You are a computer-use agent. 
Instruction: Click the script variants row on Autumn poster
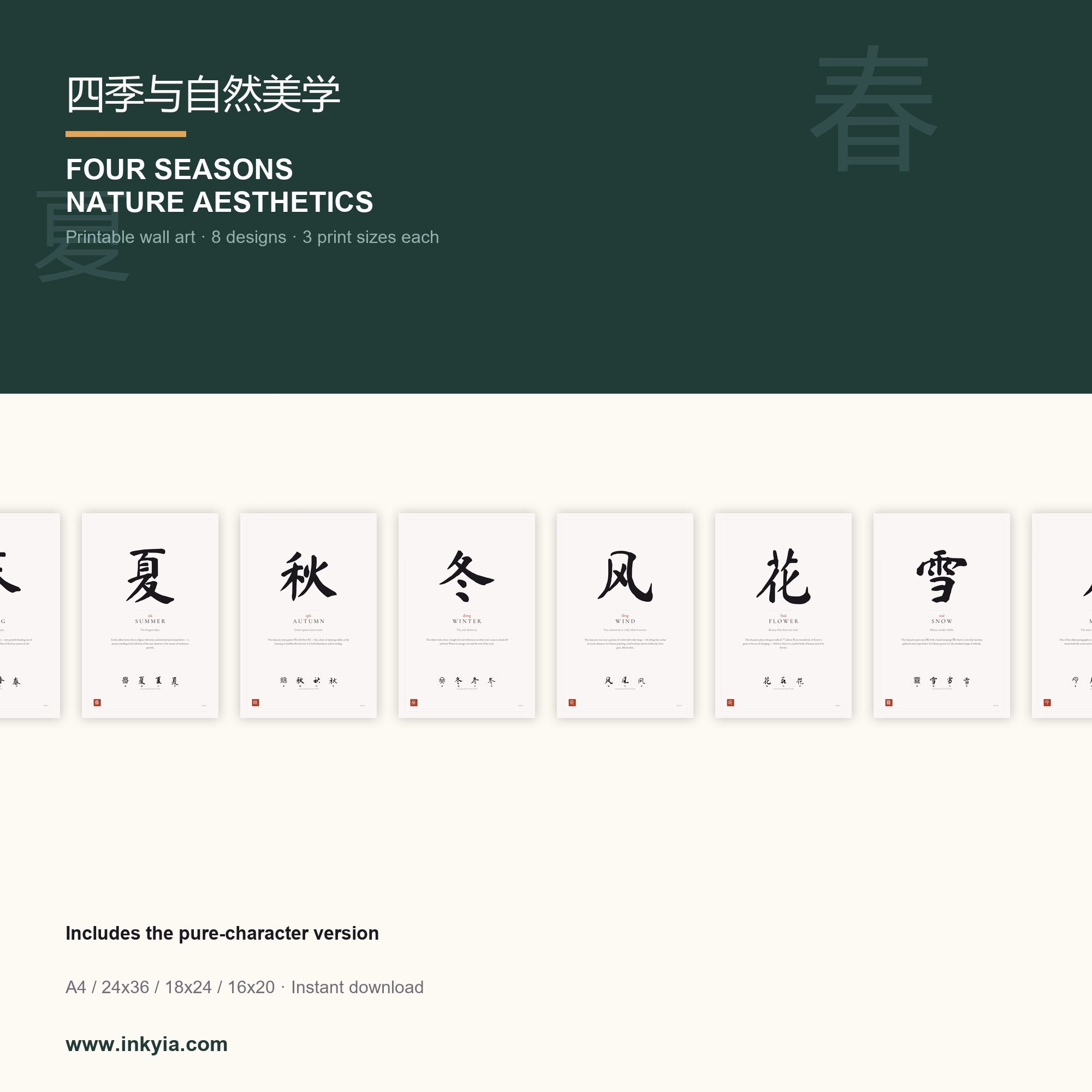pyautogui.click(x=308, y=681)
